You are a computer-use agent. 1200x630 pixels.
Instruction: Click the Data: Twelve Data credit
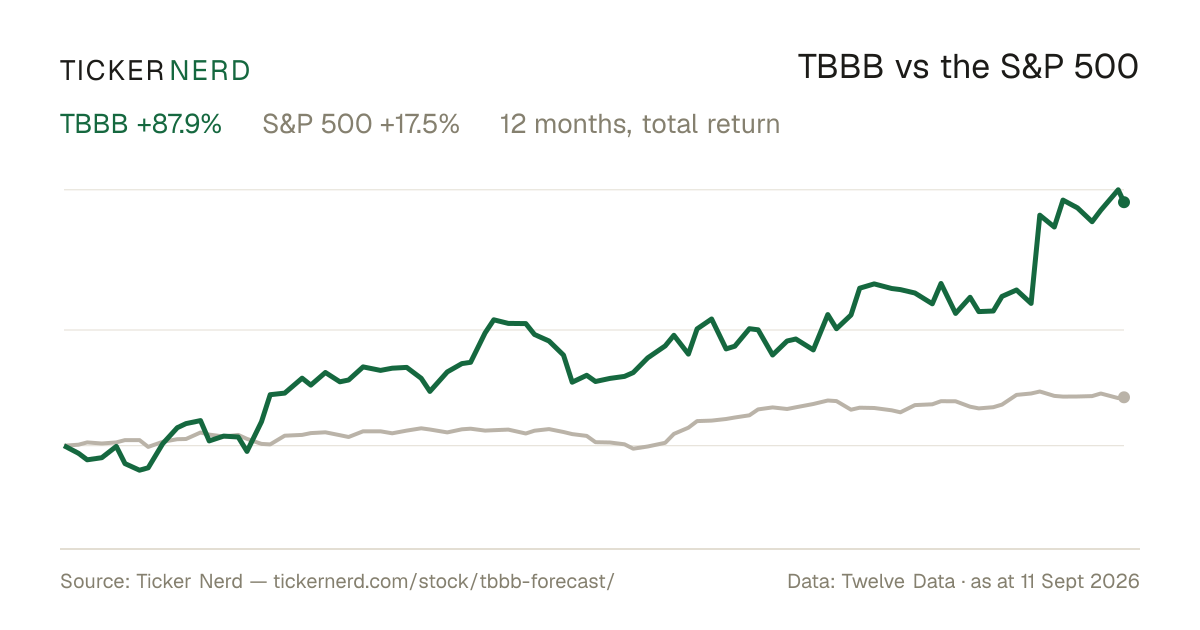[x=858, y=581]
